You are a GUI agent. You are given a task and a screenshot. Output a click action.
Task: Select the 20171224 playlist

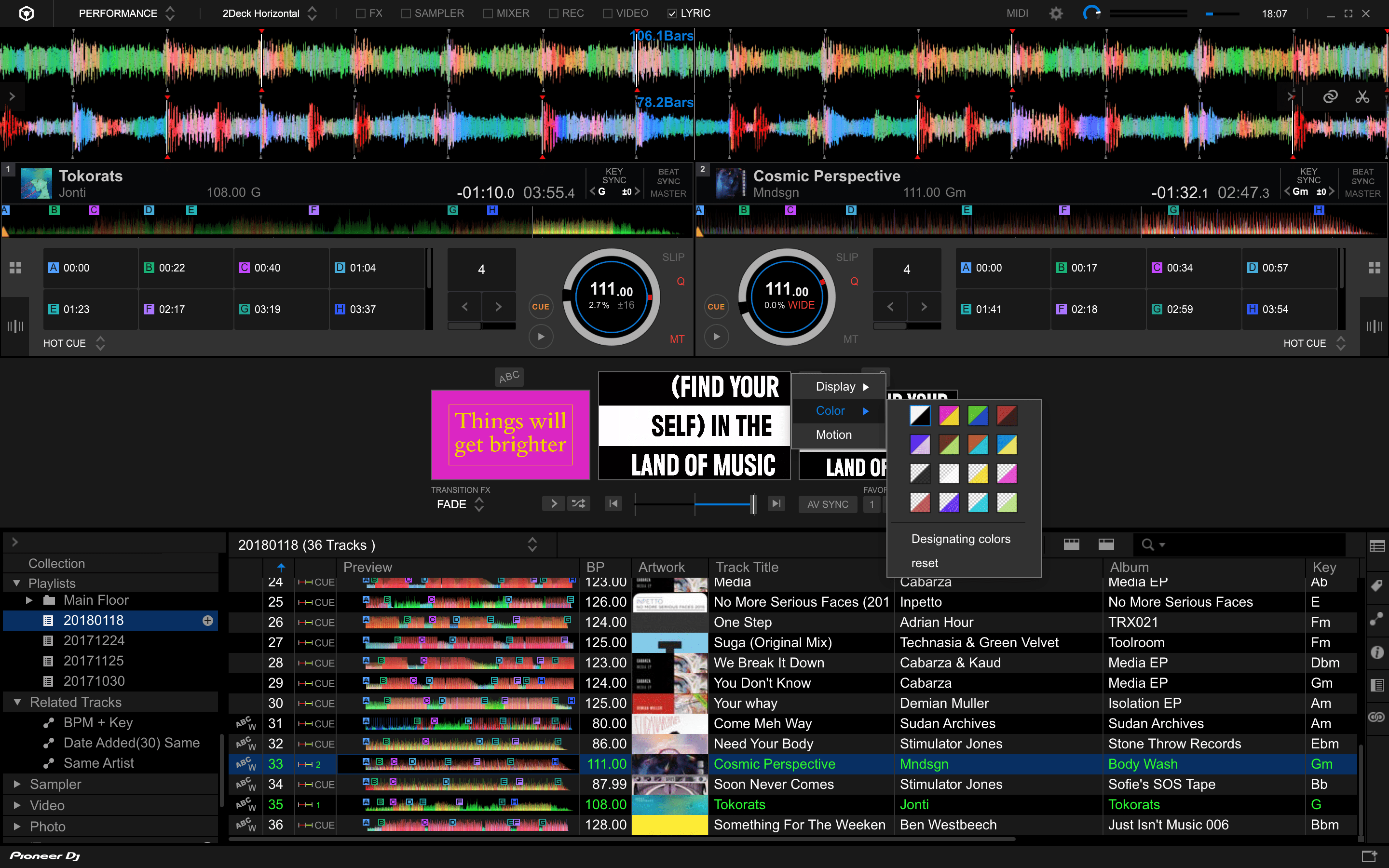pos(94,641)
